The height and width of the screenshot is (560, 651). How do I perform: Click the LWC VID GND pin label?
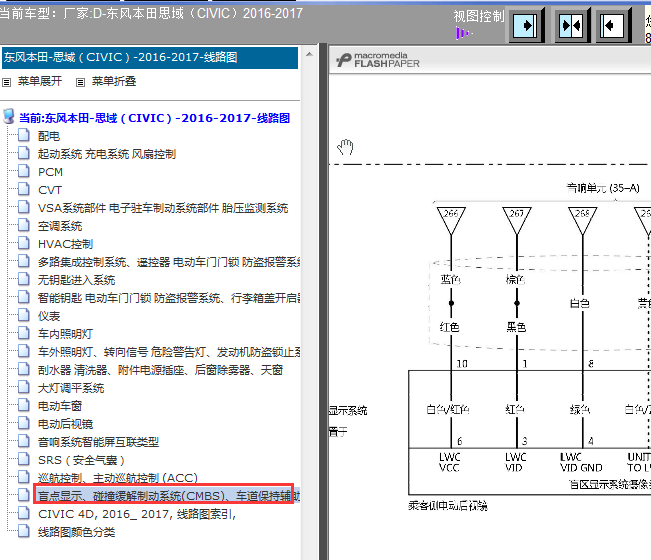point(581,462)
